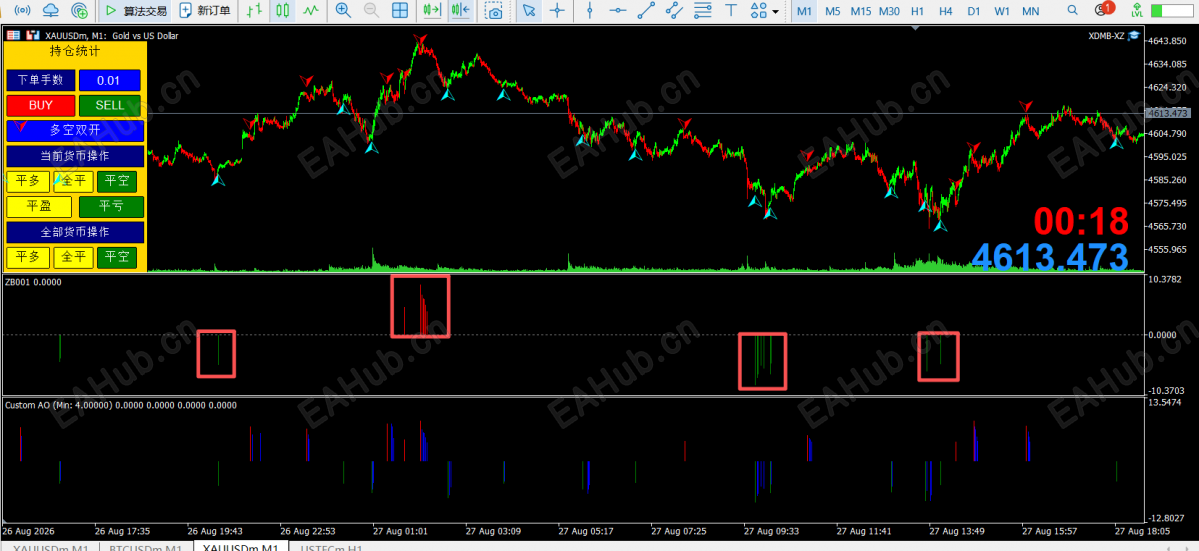The width and height of the screenshot is (1199, 551).
Task: Open the signals broadcast icon in toolbar
Action: [x=24, y=11]
